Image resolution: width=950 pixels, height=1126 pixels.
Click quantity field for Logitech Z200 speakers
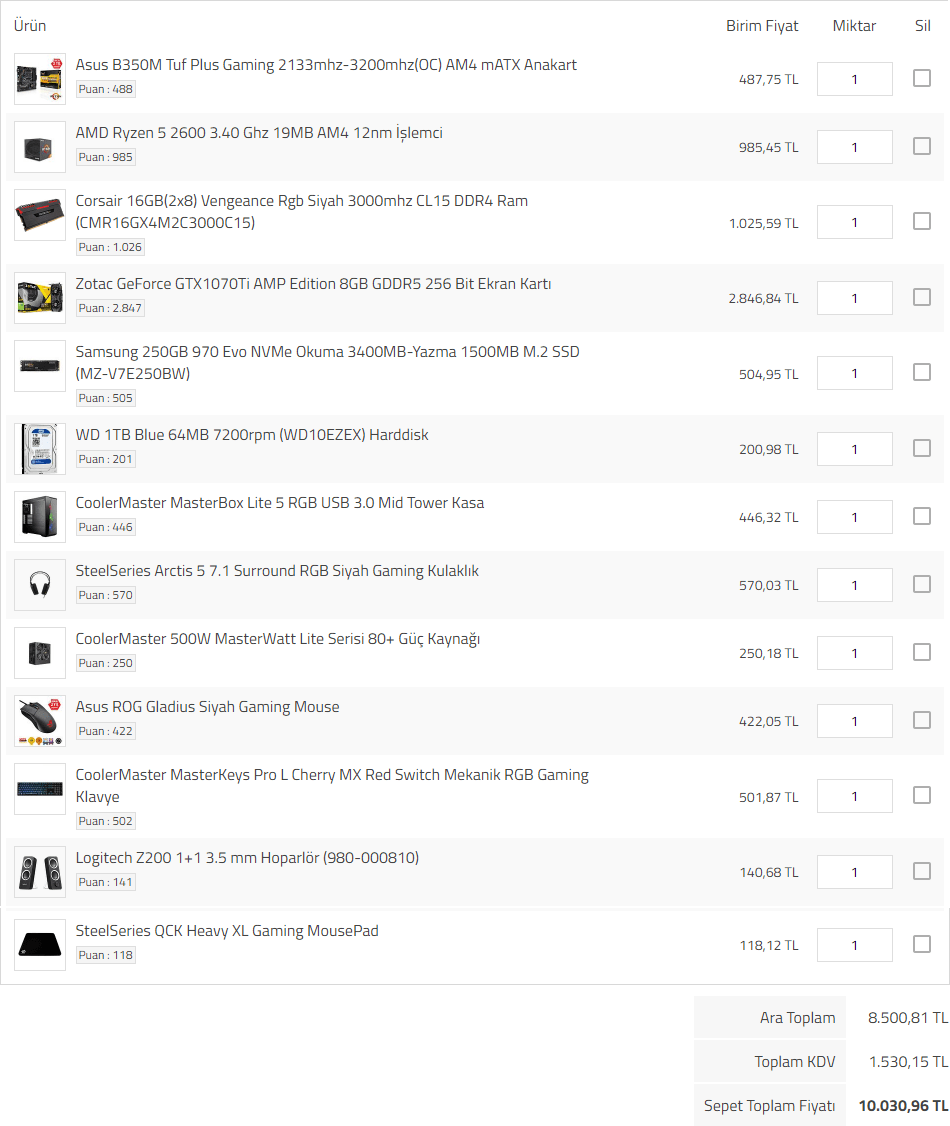pos(854,872)
